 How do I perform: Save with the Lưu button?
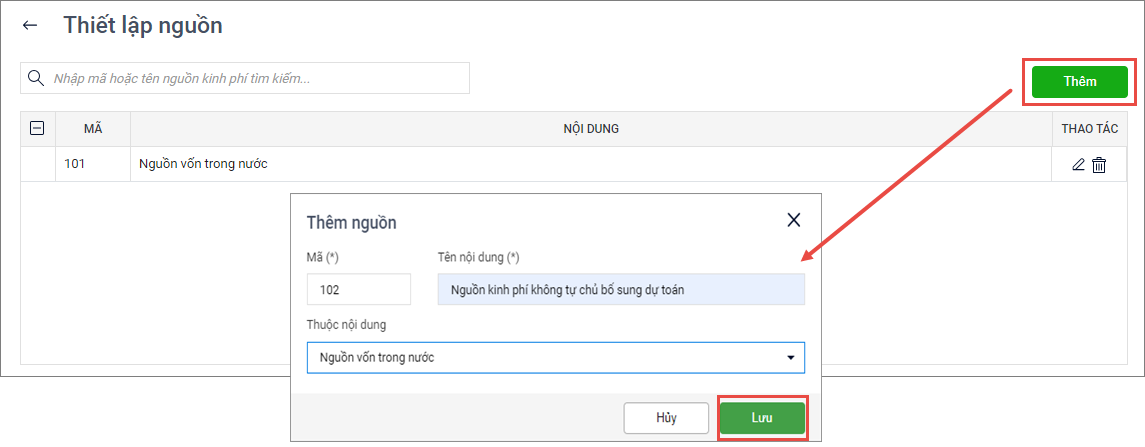[762, 418]
